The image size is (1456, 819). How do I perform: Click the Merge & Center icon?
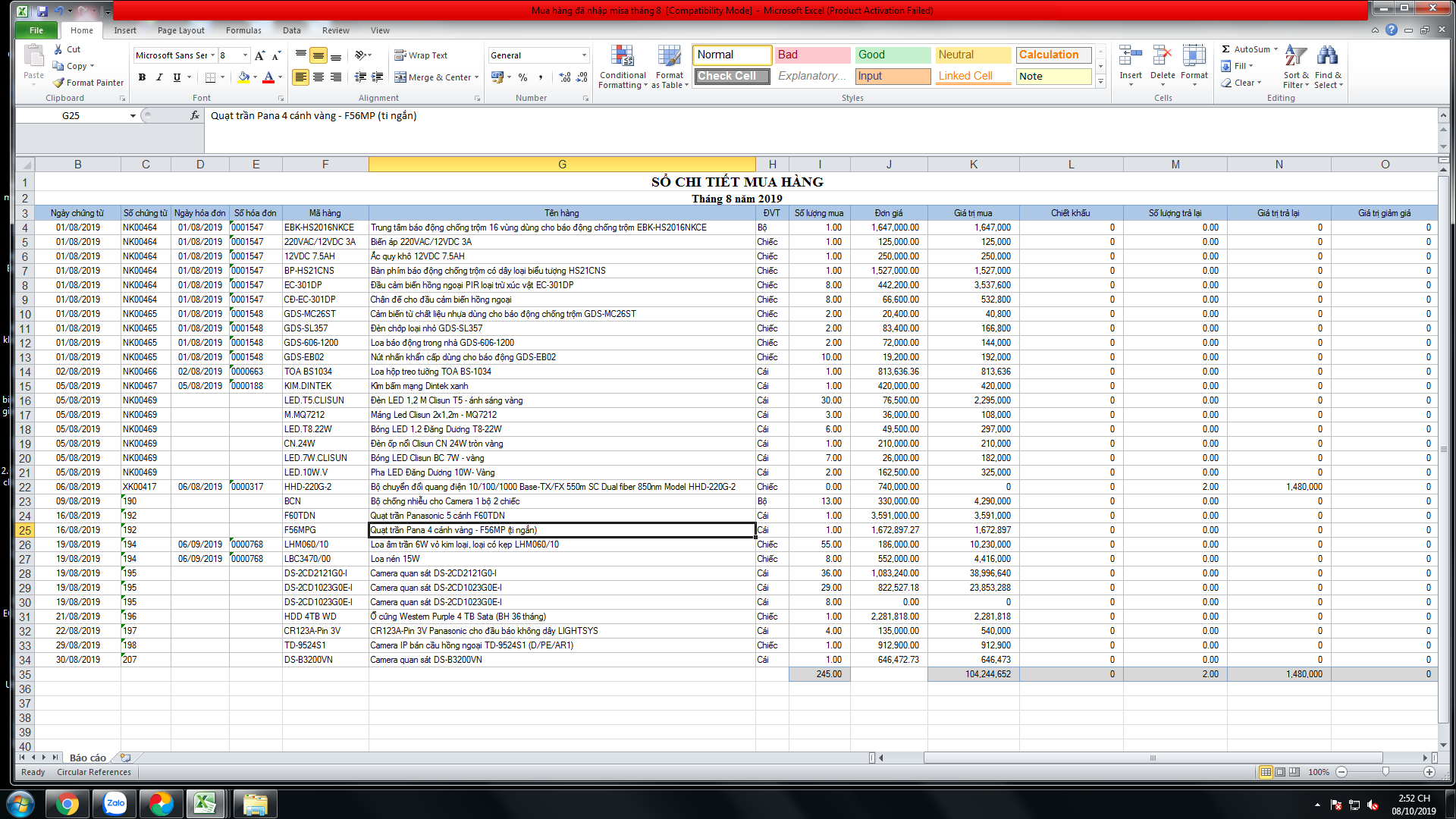[x=400, y=77]
